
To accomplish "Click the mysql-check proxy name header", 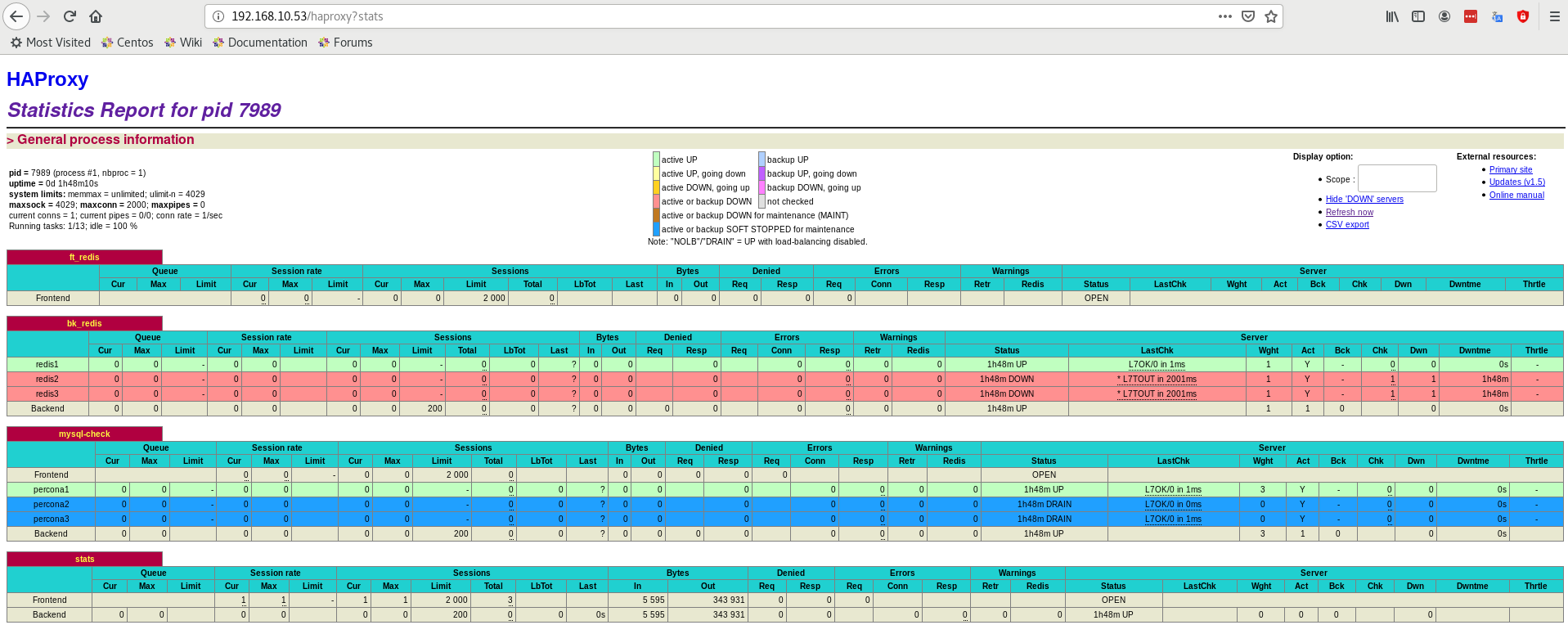I will [x=84, y=434].
